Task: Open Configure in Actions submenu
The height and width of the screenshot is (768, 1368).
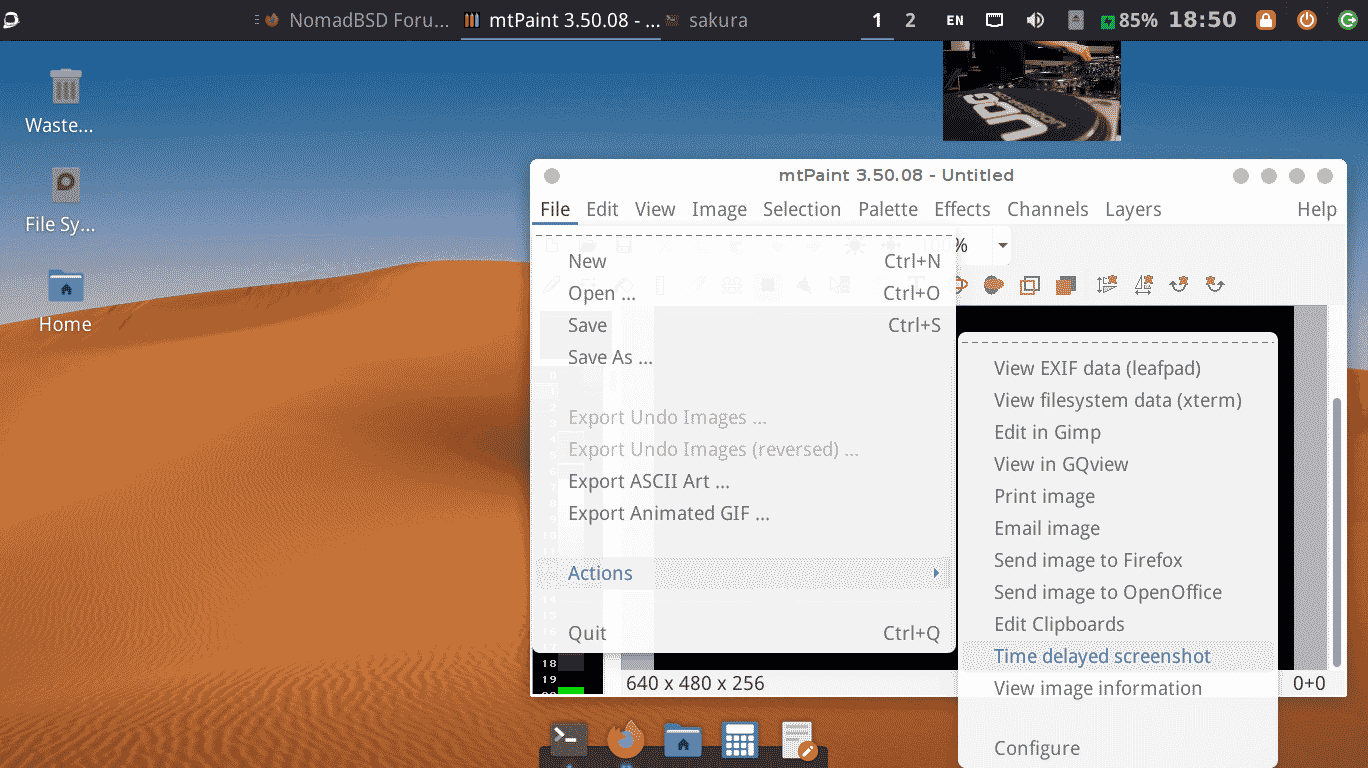Action: tap(1118, 748)
